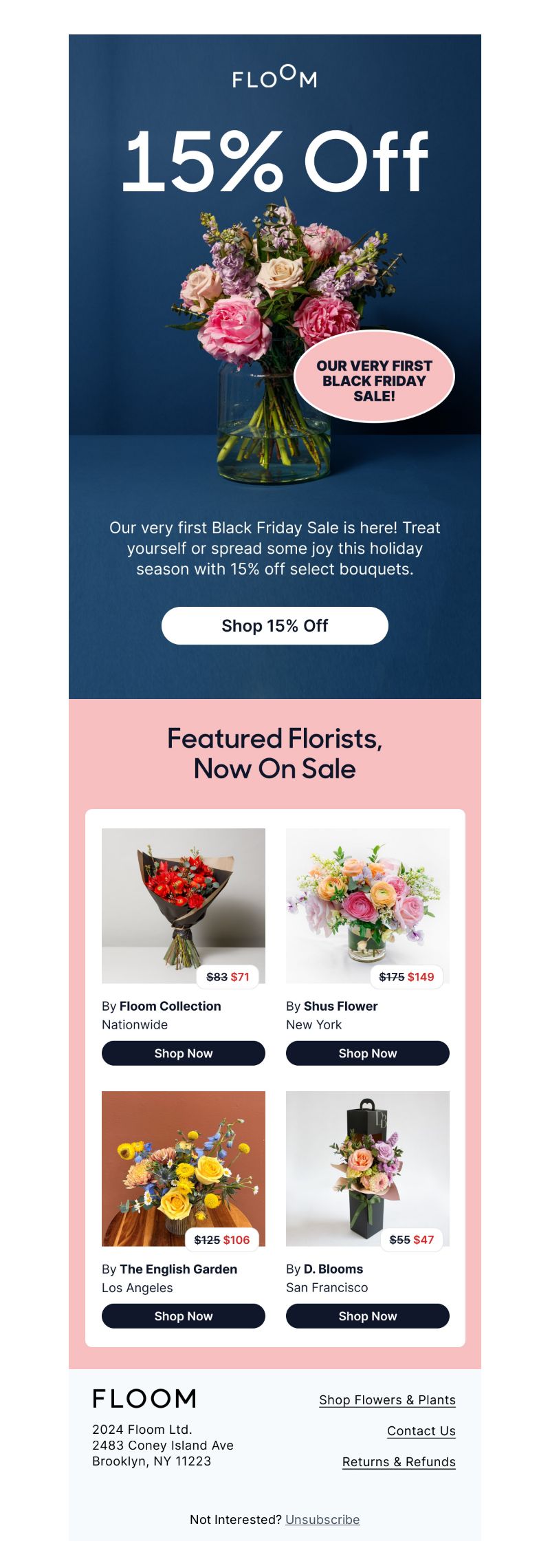Screen dimensions: 550x1568
Task: Click the Unsubscribe link
Action: (x=322, y=1520)
